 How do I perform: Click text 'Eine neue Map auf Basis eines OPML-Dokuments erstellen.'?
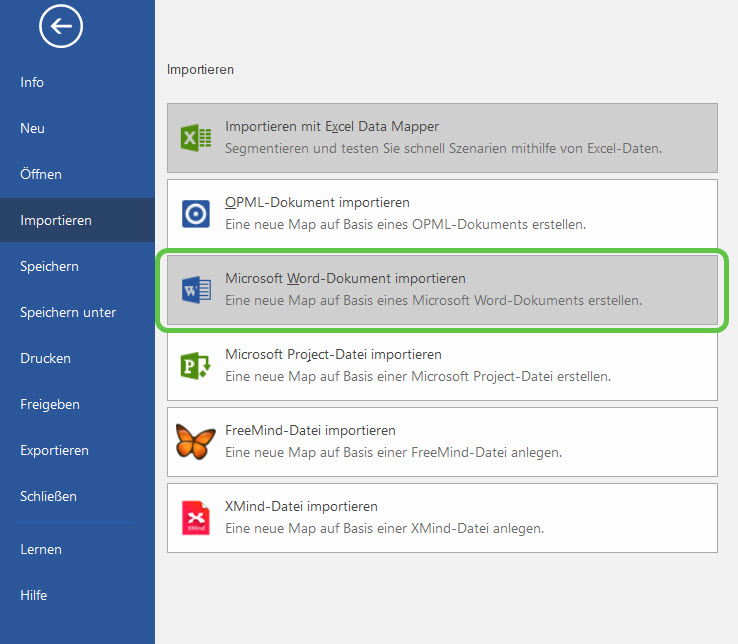[x=405, y=225]
